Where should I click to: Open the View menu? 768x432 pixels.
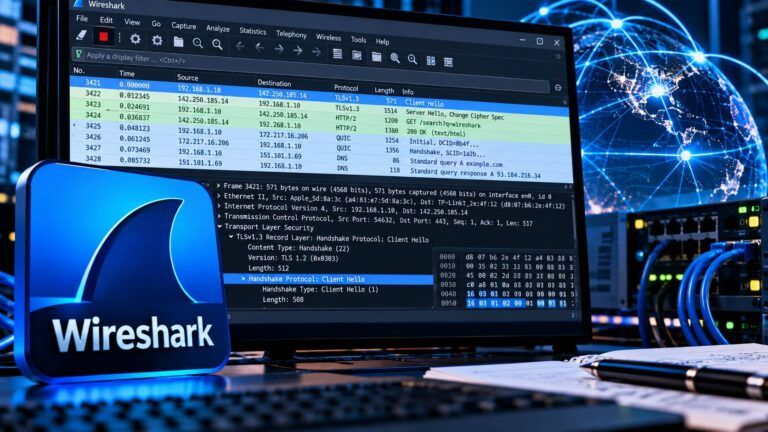pos(132,22)
